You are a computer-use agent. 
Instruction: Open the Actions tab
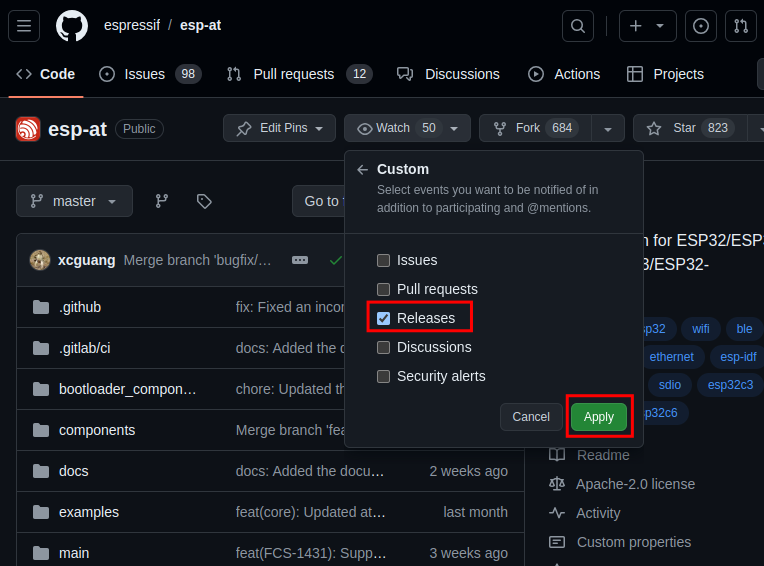tap(564, 74)
